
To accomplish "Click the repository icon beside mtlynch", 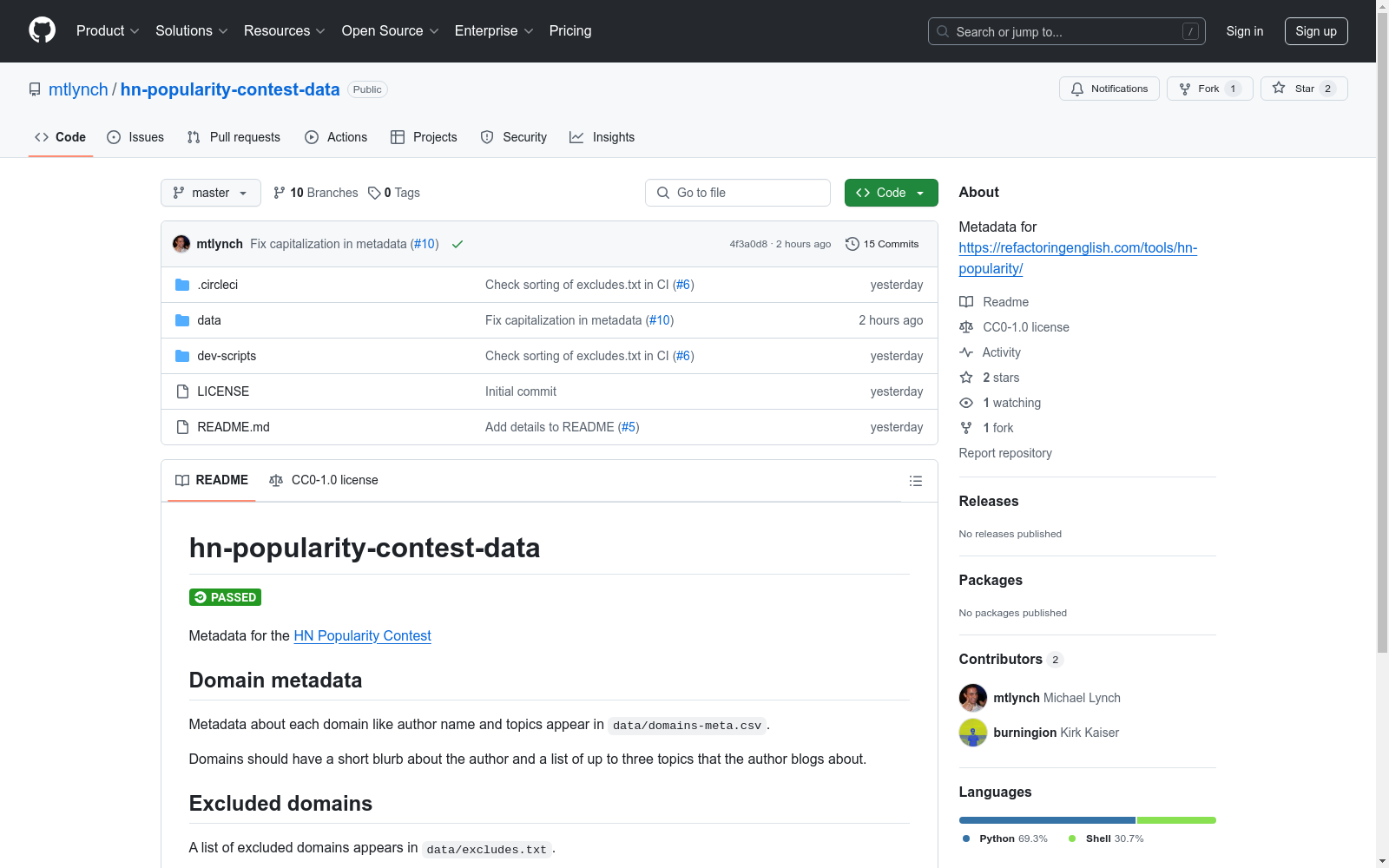I will point(35,89).
